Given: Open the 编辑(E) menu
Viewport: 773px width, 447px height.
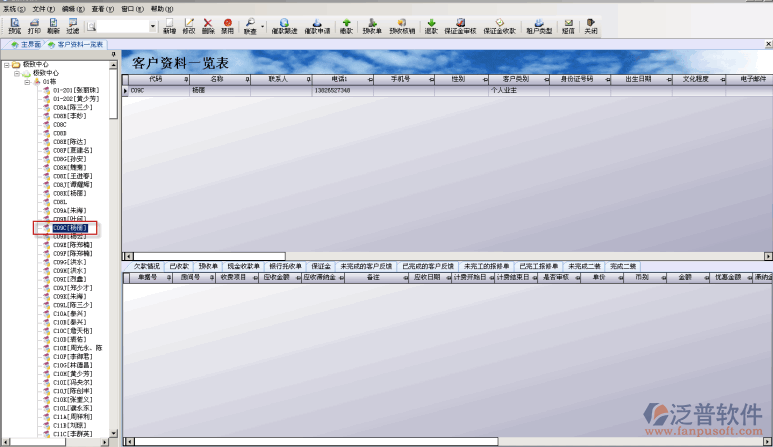Looking at the screenshot, I should point(73,9).
